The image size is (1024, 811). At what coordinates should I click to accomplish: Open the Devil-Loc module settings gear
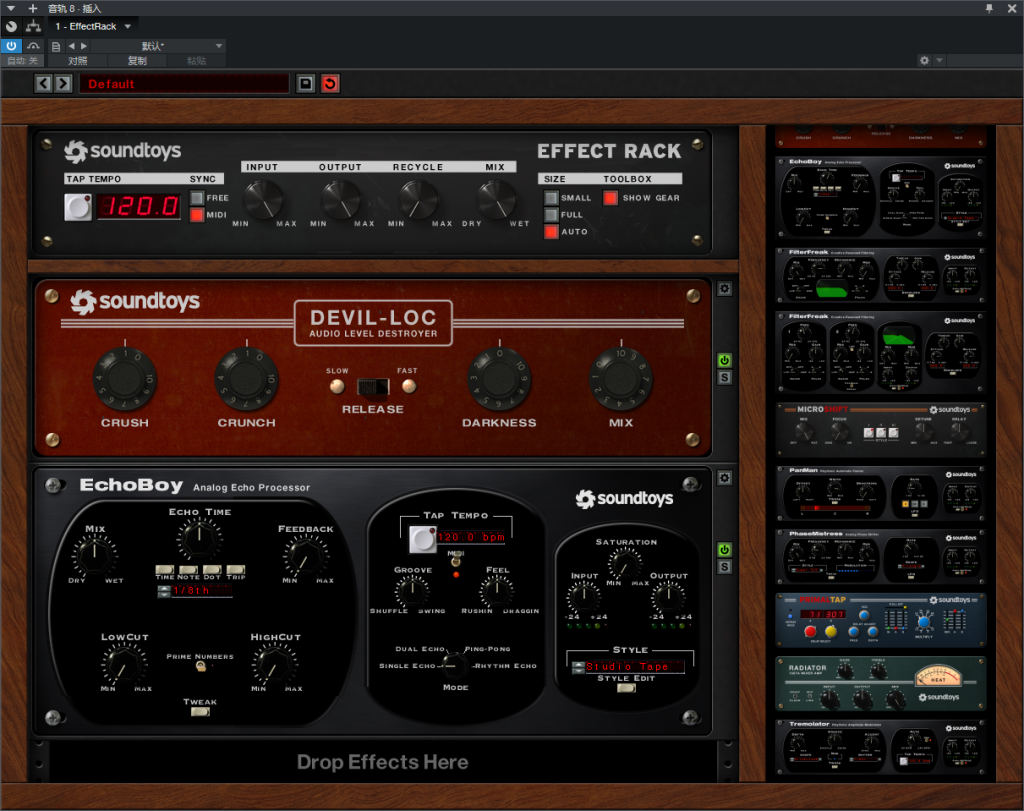click(x=724, y=289)
